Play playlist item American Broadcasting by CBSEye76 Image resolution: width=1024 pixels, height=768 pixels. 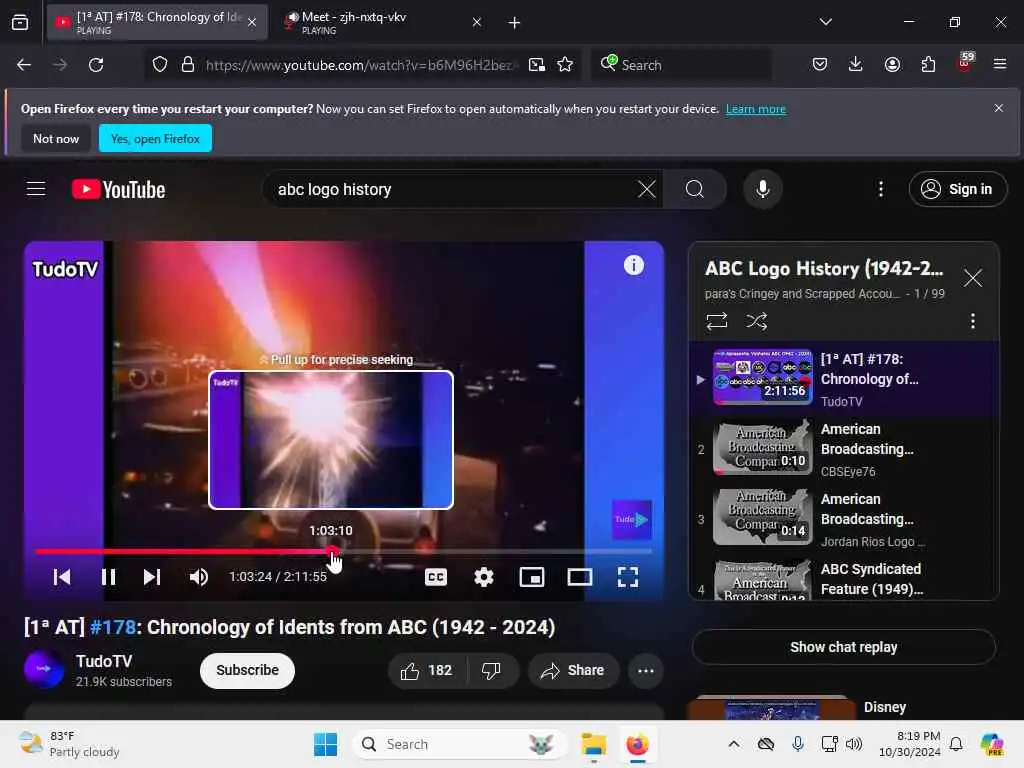pos(844,449)
